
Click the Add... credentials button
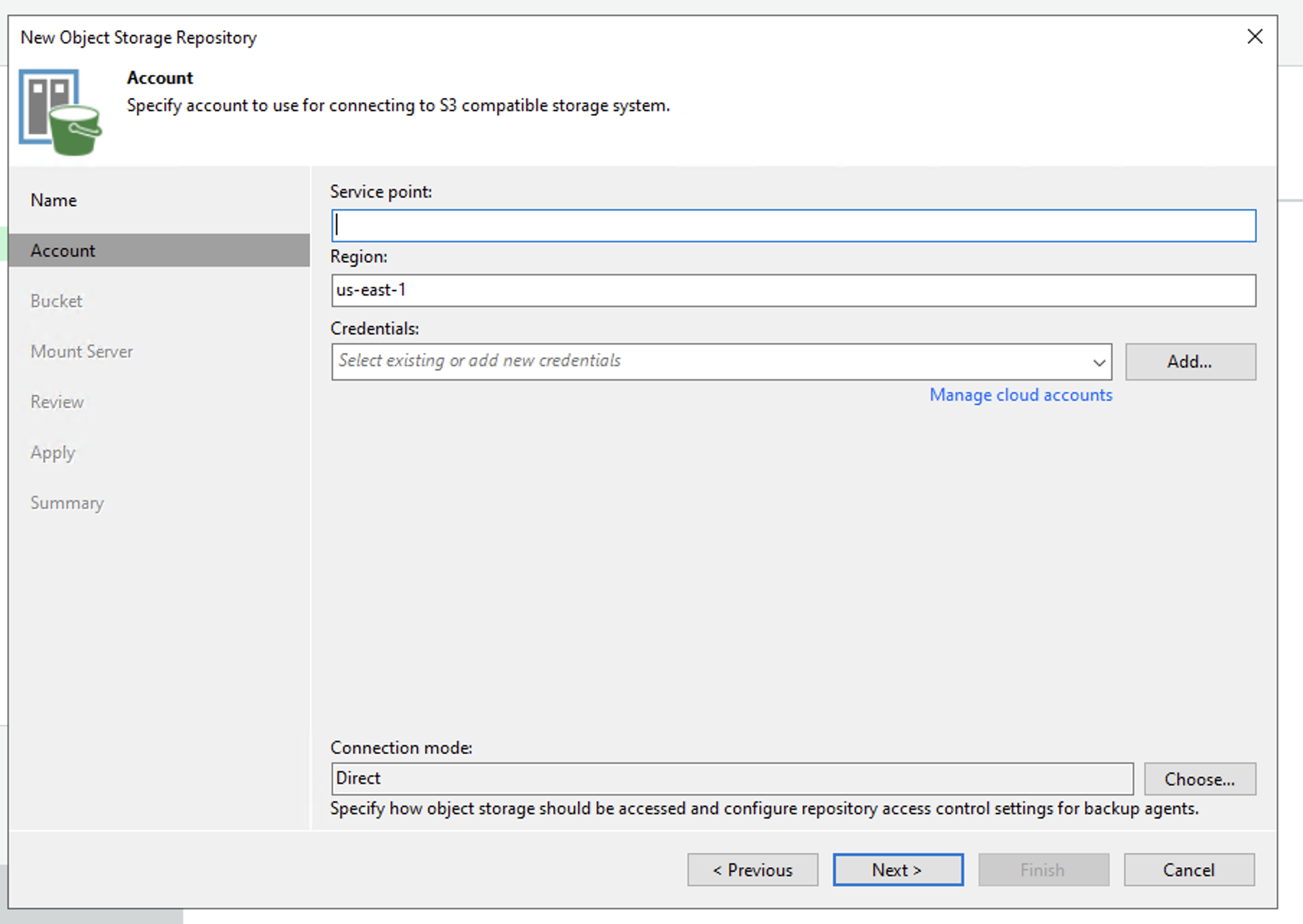(1191, 361)
